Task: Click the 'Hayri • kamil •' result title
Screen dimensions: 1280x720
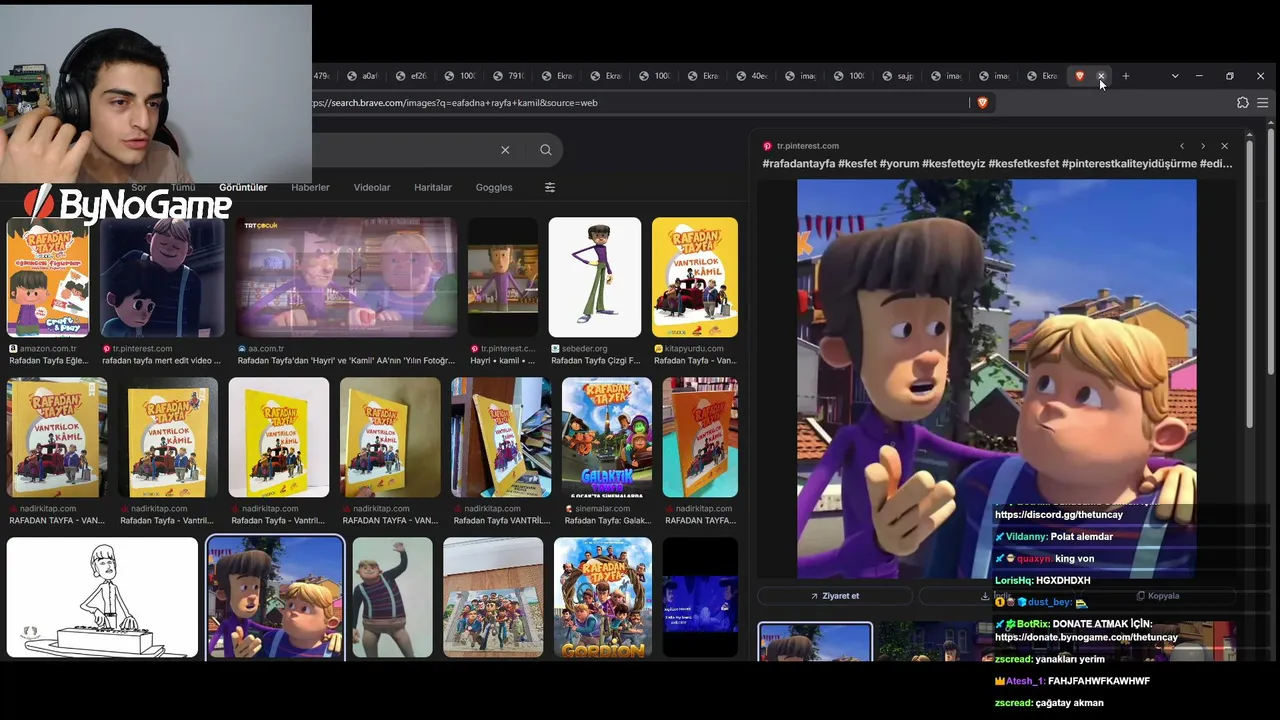Action: coord(503,361)
